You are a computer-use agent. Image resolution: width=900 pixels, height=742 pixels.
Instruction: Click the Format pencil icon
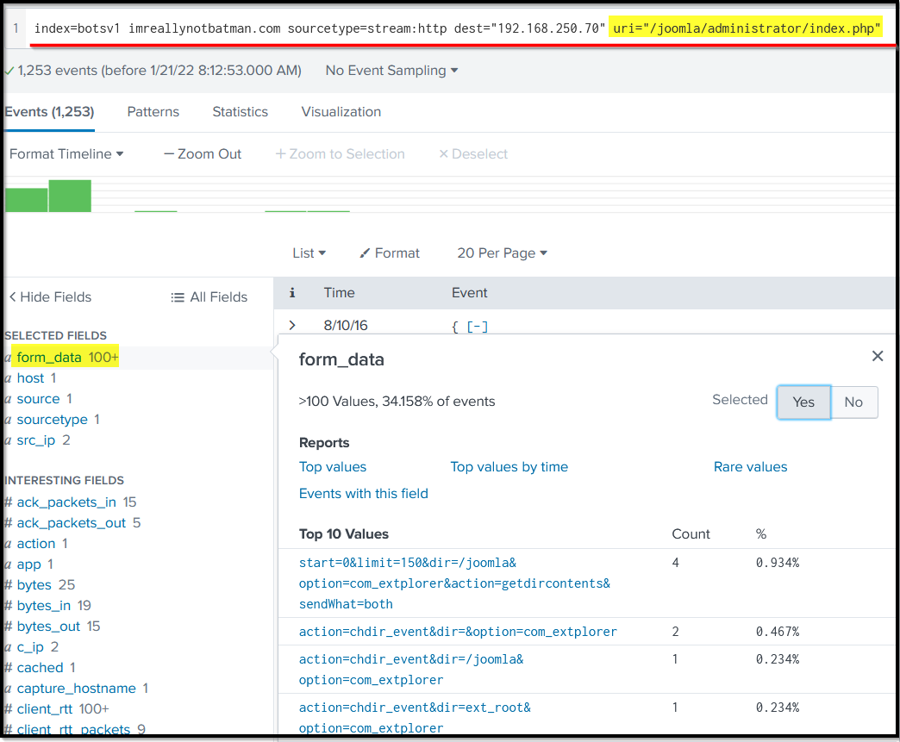pyautogui.click(x=365, y=254)
